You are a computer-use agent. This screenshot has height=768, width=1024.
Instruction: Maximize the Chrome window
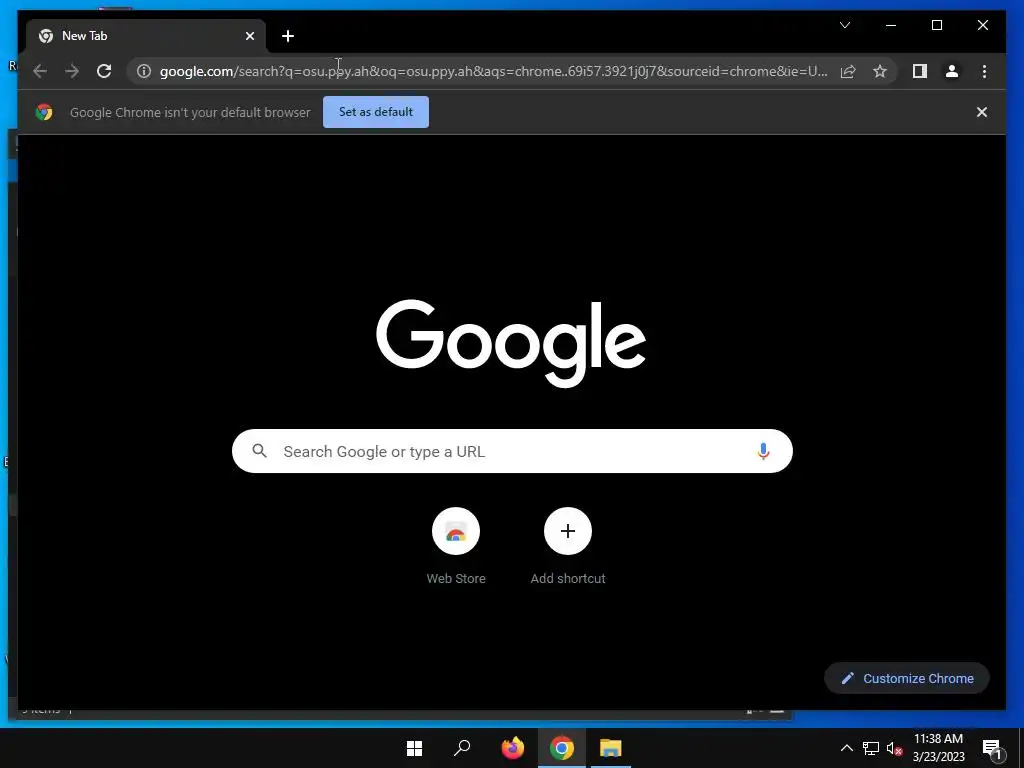tap(936, 25)
